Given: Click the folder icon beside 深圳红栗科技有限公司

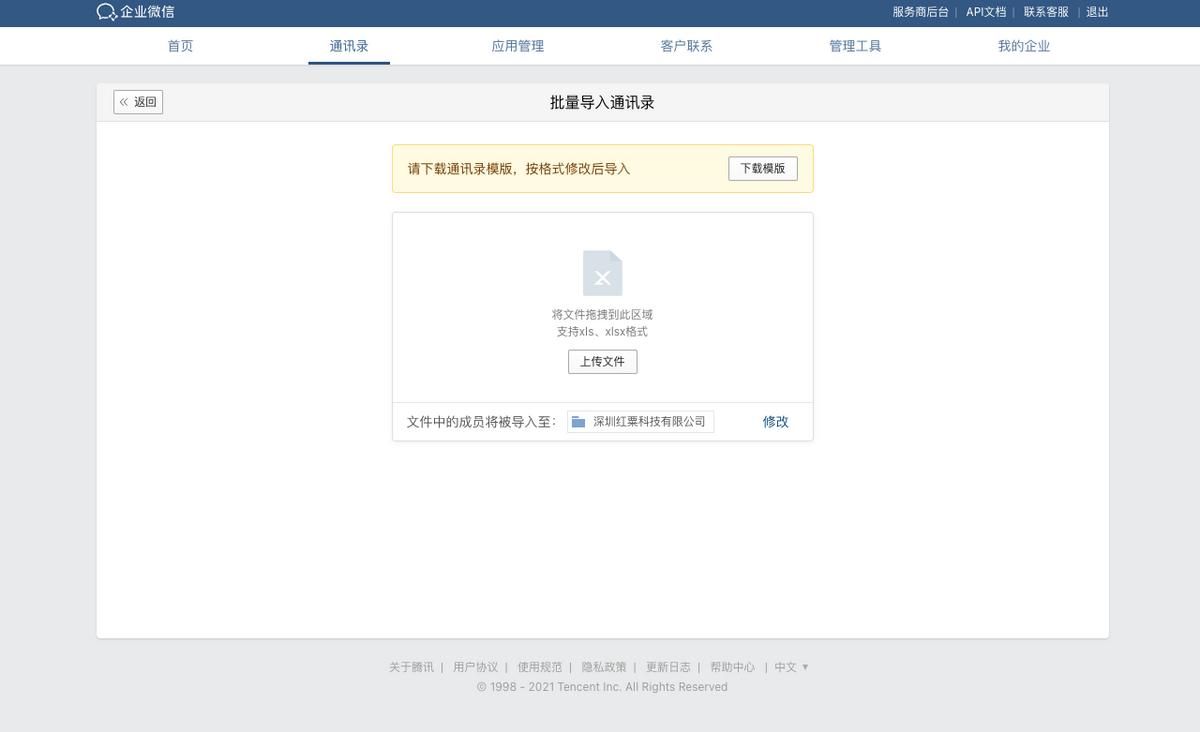Looking at the screenshot, I should [x=578, y=421].
